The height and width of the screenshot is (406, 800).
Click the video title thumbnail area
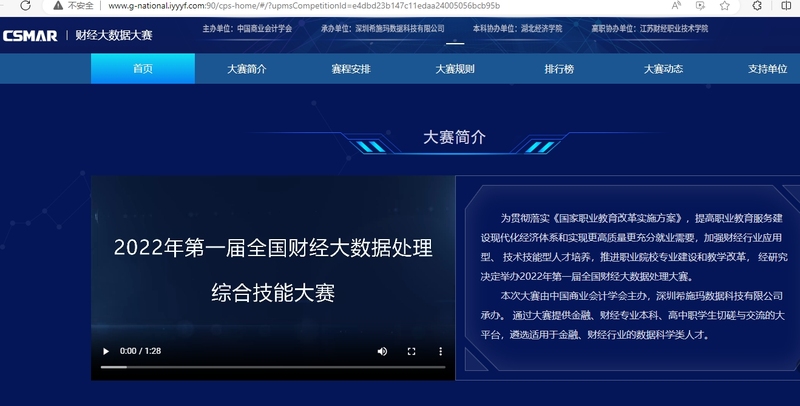click(x=272, y=265)
